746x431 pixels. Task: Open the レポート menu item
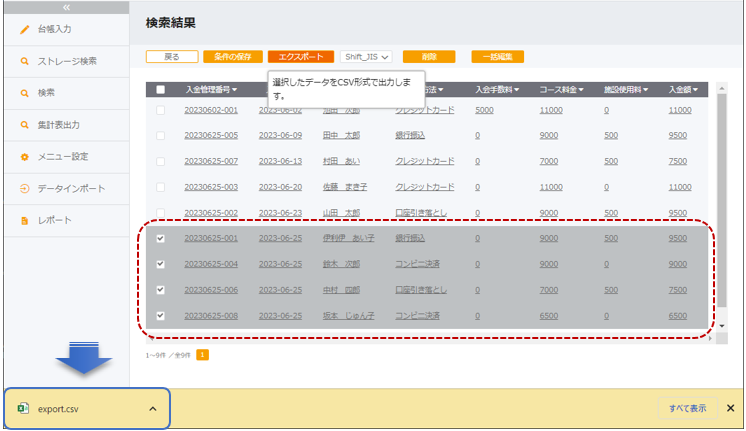pyautogui.click(x=67, y=221)
